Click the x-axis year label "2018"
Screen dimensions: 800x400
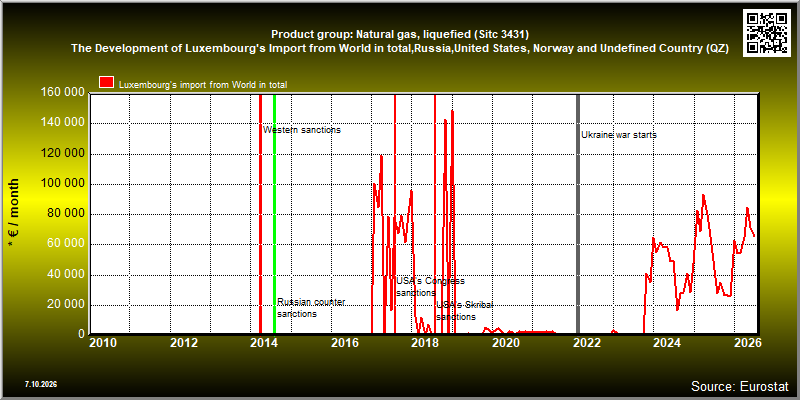(426, 343)
